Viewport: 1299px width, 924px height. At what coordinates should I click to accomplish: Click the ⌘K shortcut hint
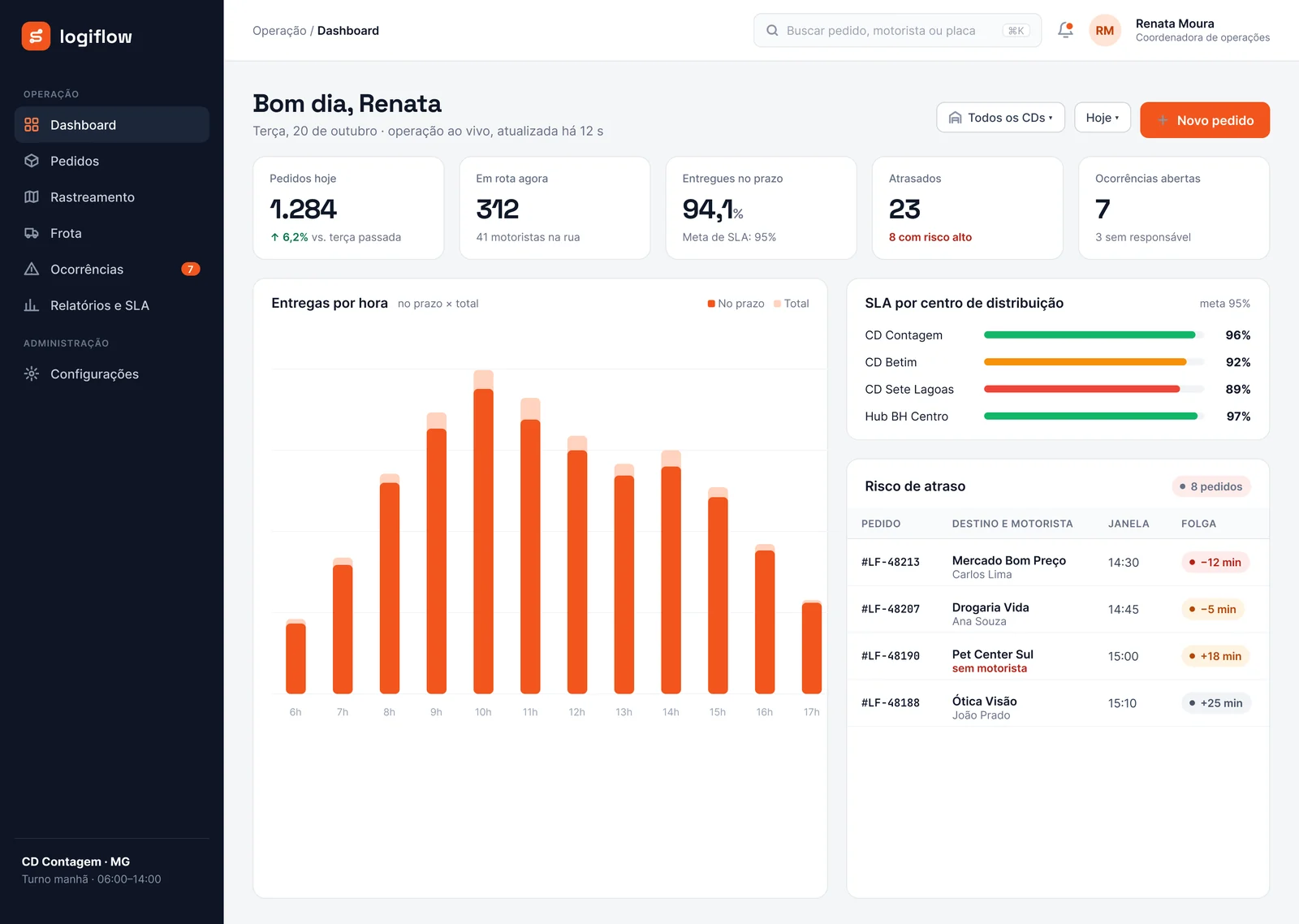(1016, 30)
